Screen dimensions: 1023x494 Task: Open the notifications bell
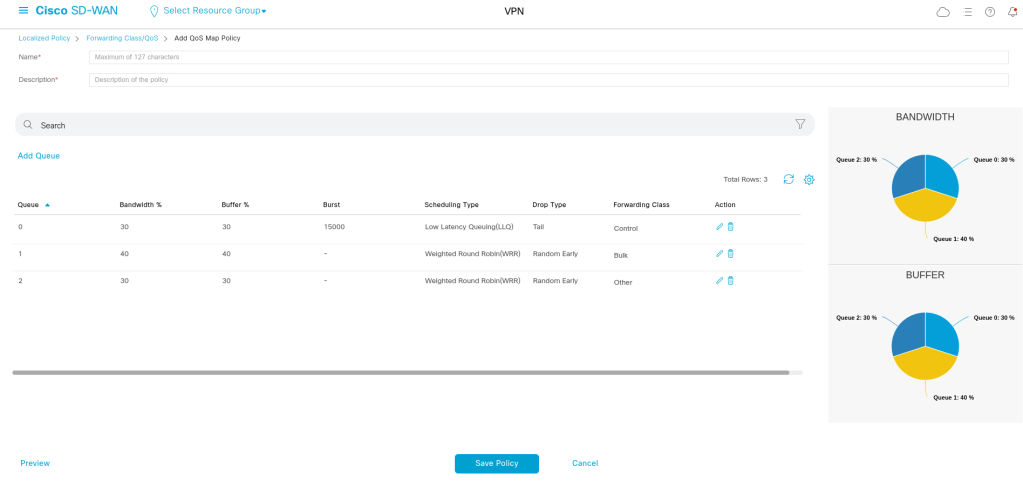[1011, 12]
